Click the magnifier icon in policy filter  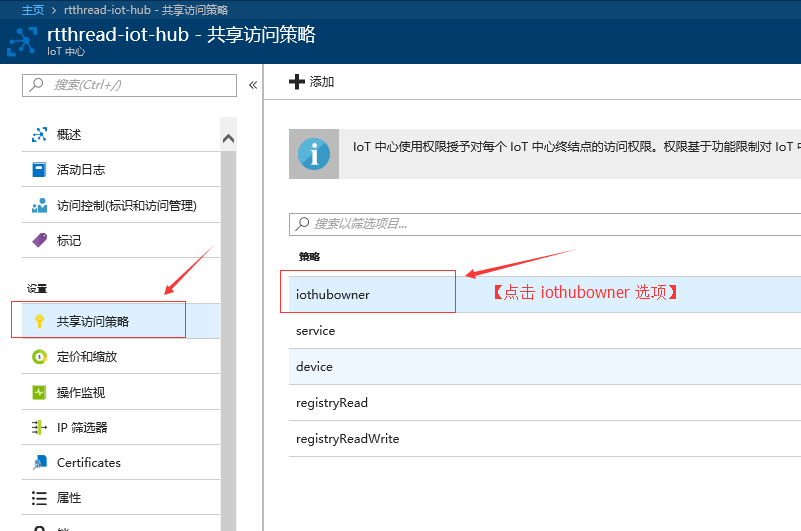point(302,223)
